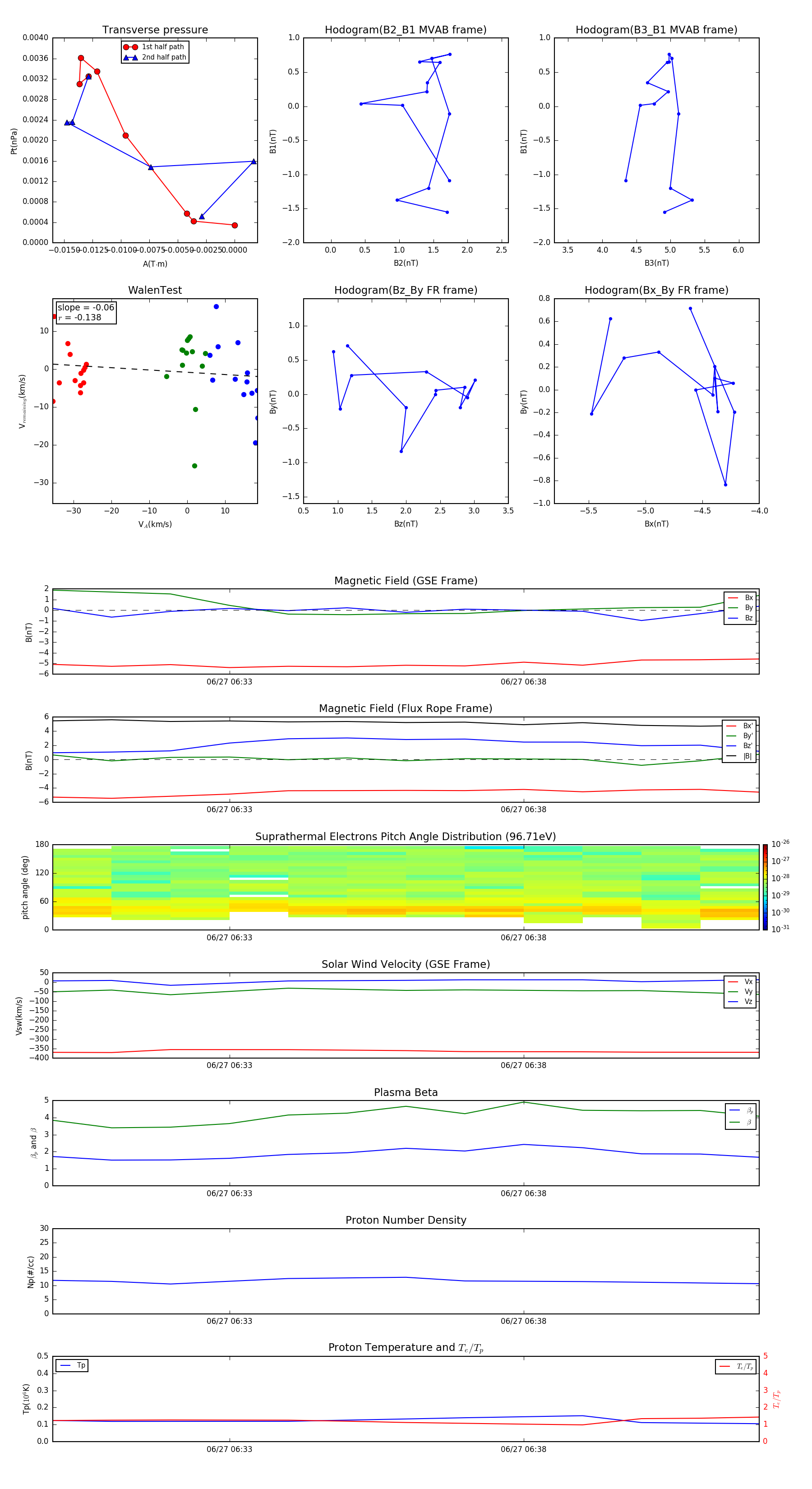Click the "Hodogram(Bx_By FR frame)" title

pos(656,290)
